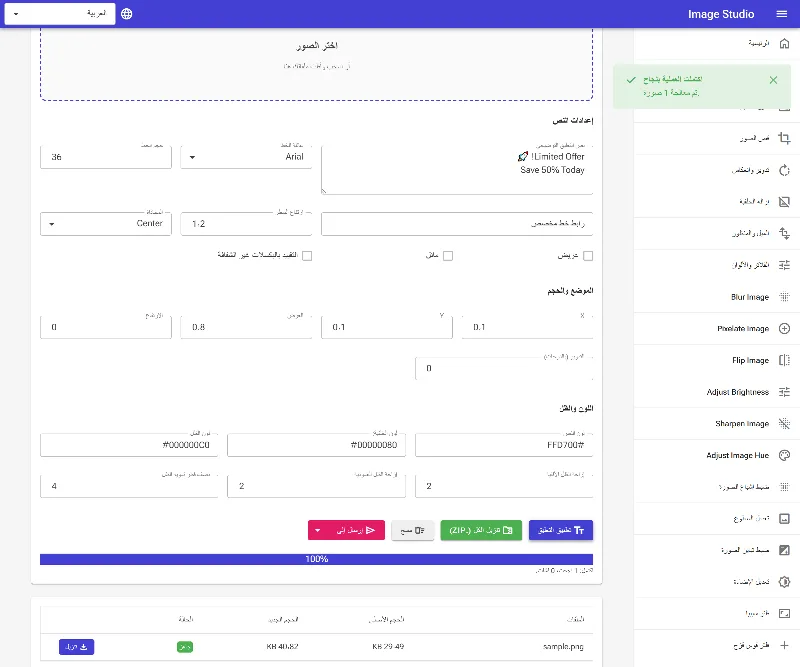This screenshot has height=667, width=800.
Task: Click the original size cell KB 29.49
Action: click(x=388, y=647)
